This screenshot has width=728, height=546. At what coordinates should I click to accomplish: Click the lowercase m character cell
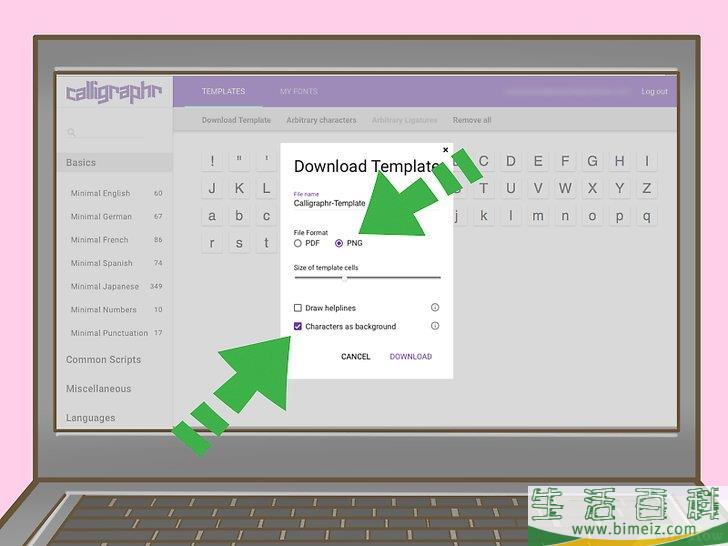538,216
